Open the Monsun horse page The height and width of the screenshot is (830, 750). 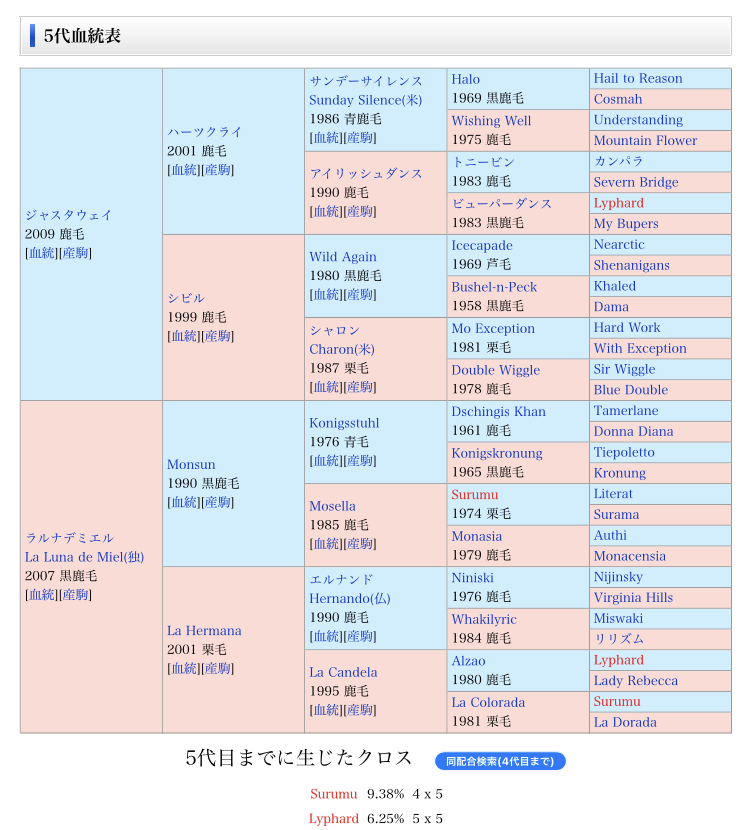[190, 465]
